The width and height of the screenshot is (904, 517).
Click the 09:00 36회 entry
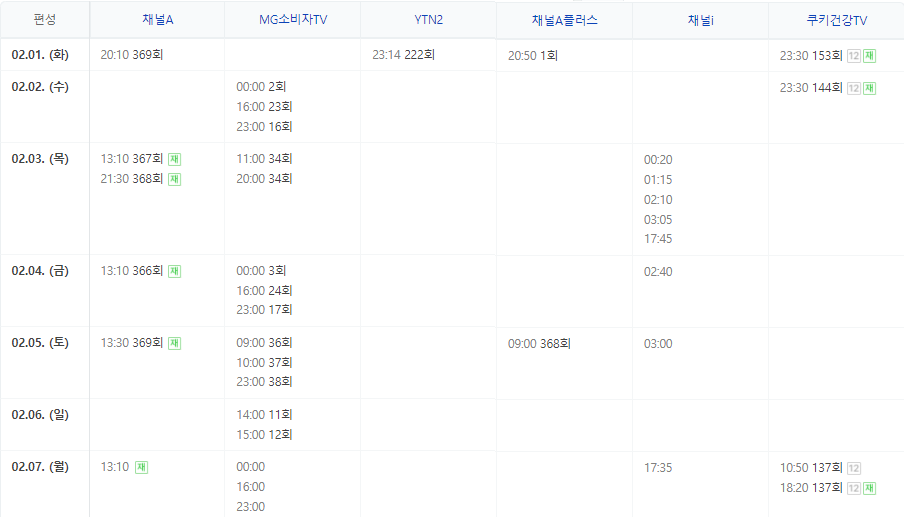click(x=264, y=342)
